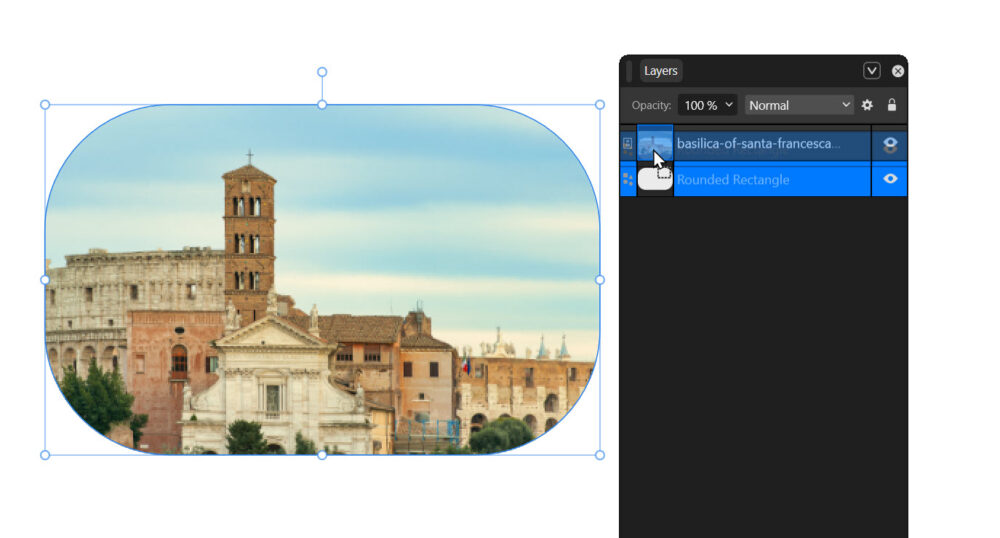Click the layer lock padlock icon
Image resolution: width=1000 pixels, height=538 pixels.
coord(891,105)
